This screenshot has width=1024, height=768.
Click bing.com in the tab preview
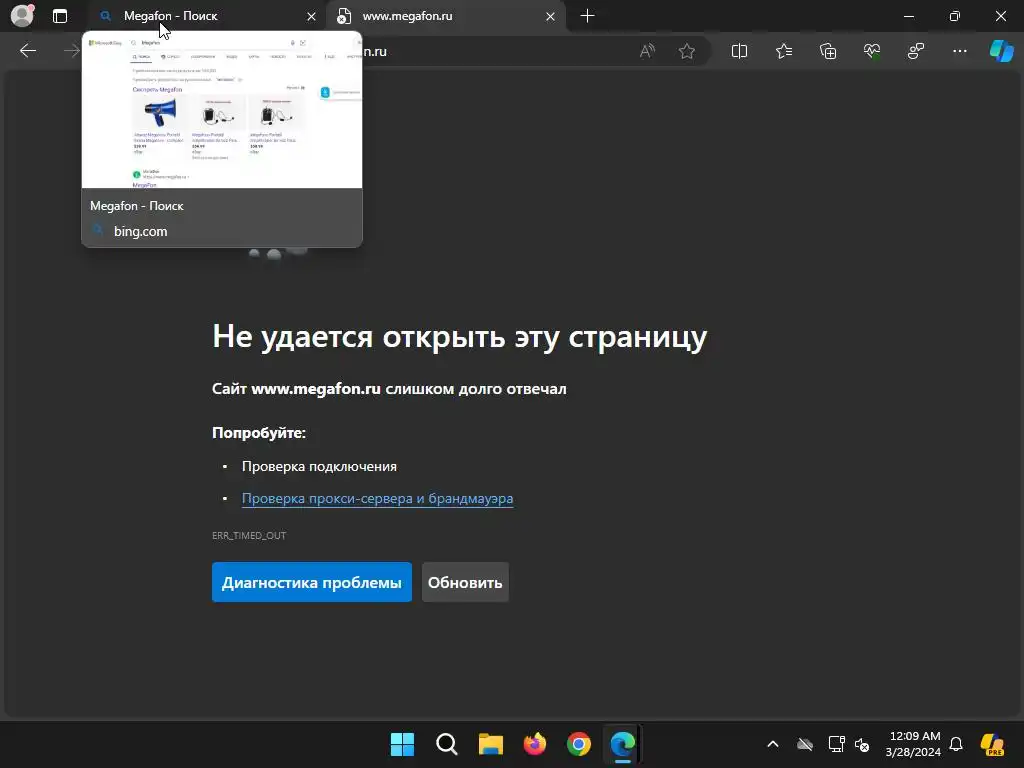(x=140, y=231)
